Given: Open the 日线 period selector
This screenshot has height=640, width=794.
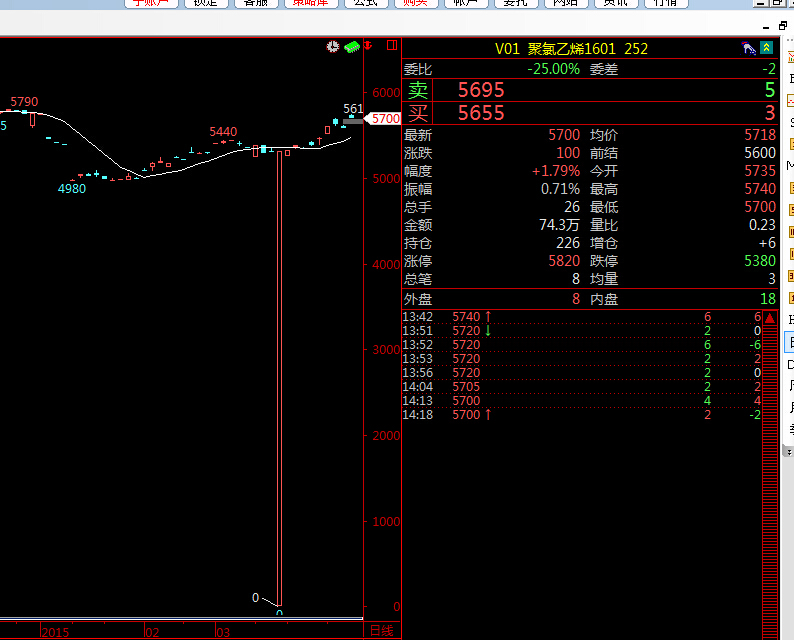Looking at the screenshot, I should coord(381,630).
